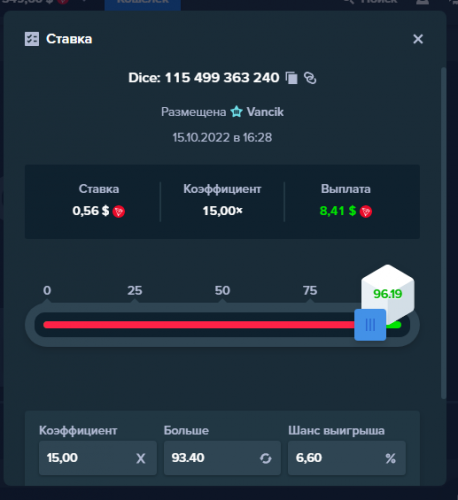Click the 0 mark on the scale
This screenshot has height=500, width=458.
pyautogui.click(x=47, y=290)
